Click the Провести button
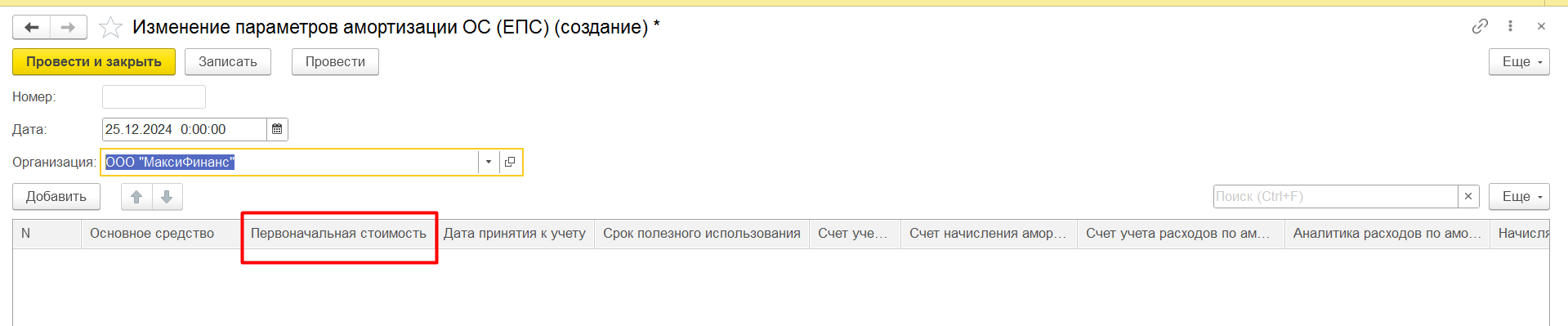 click(335, 62)
